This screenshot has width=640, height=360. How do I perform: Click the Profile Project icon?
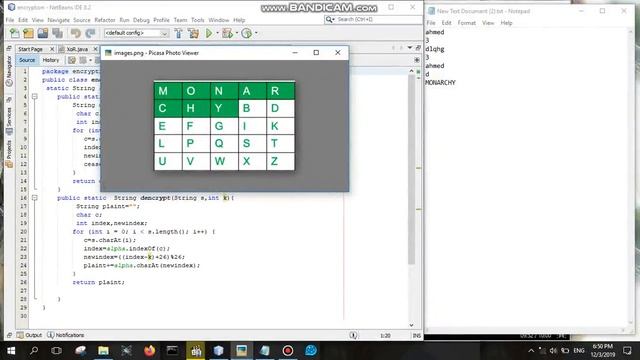click(x=247, y=33)
